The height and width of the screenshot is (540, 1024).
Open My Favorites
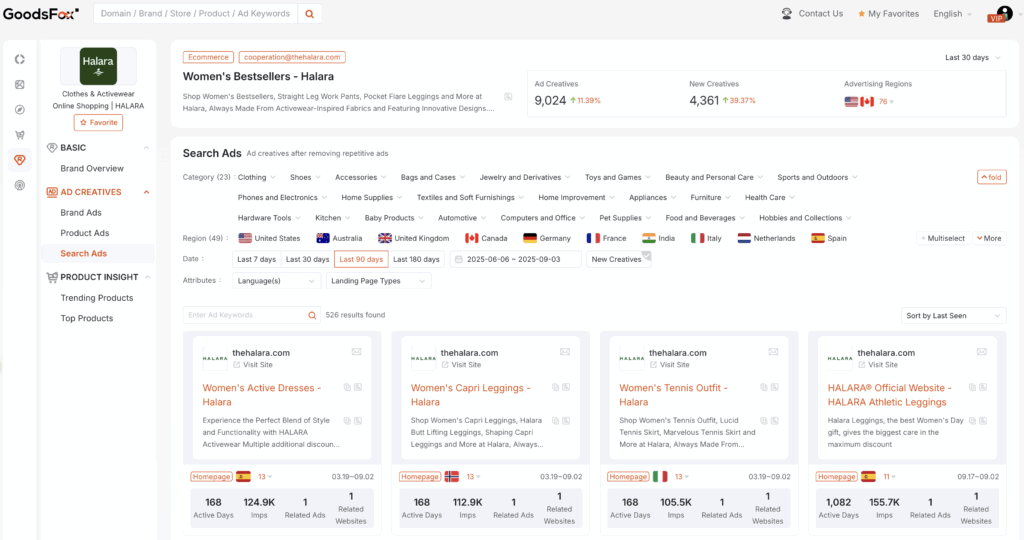click(888, 14)
